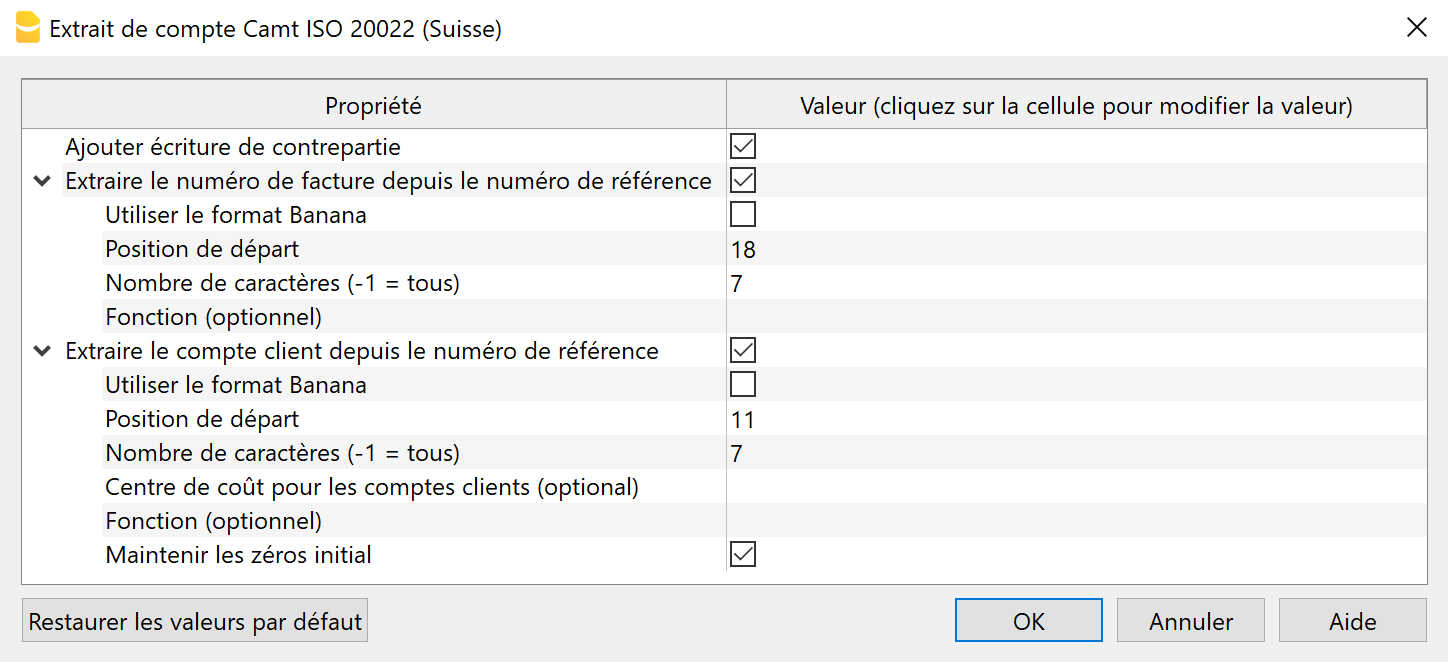Image resolution: width=1448 pixels, height=662 pixels.
Task: Close the Extrait de compte Camt dialog
Action: [x=1416, y=28]
